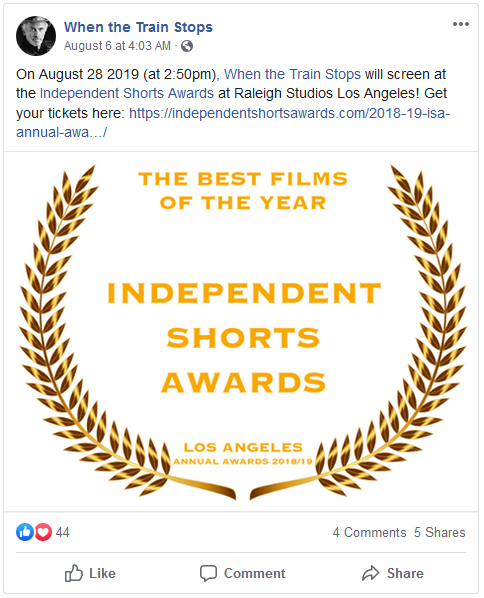Viewport: 484px width, 598px height.
Task: Open the Independent Shorts Awards laurel image
Action: coord(242,331)
